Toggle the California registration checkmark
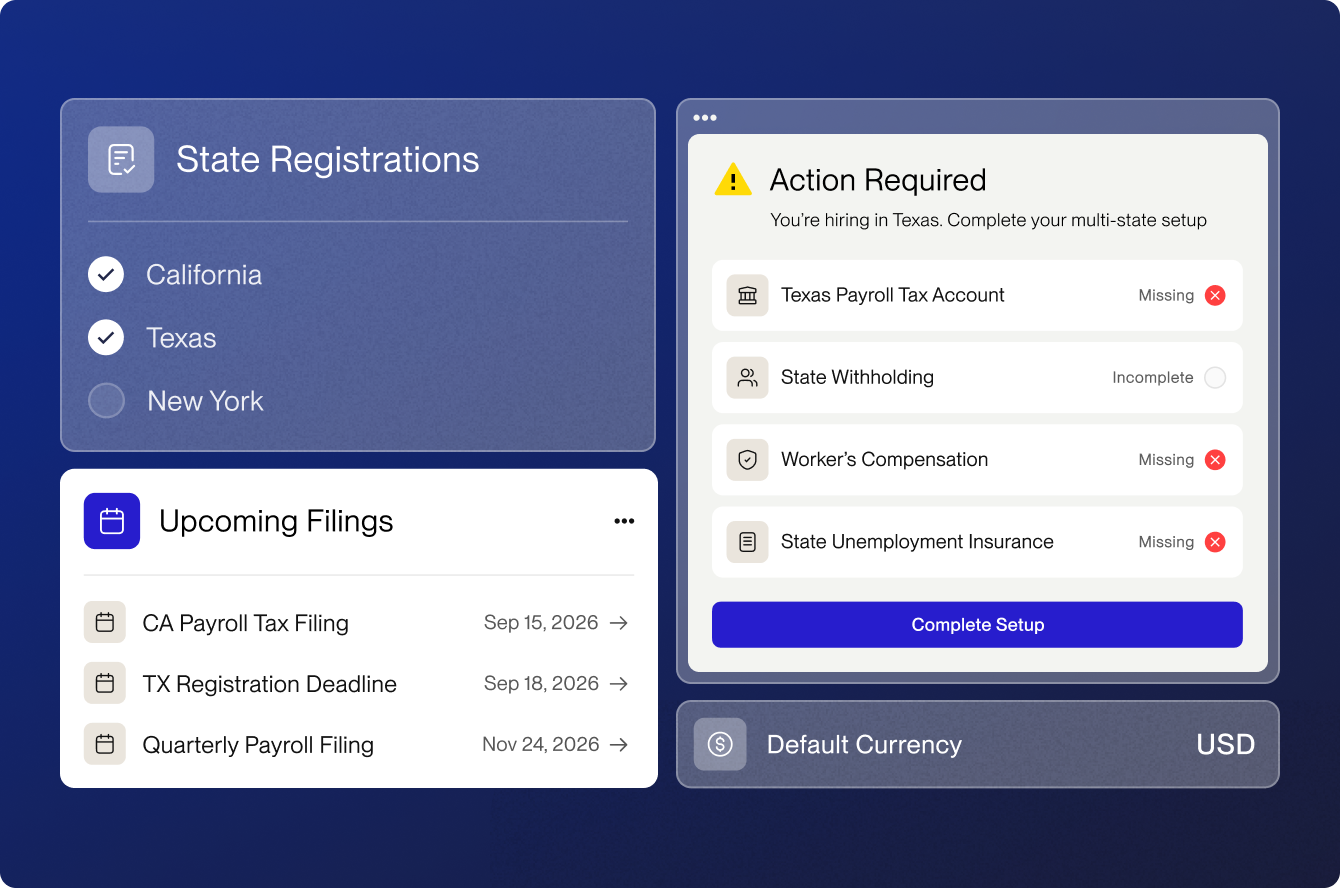This screenshot has height=888, width=1340. click(x=106, y=274)
